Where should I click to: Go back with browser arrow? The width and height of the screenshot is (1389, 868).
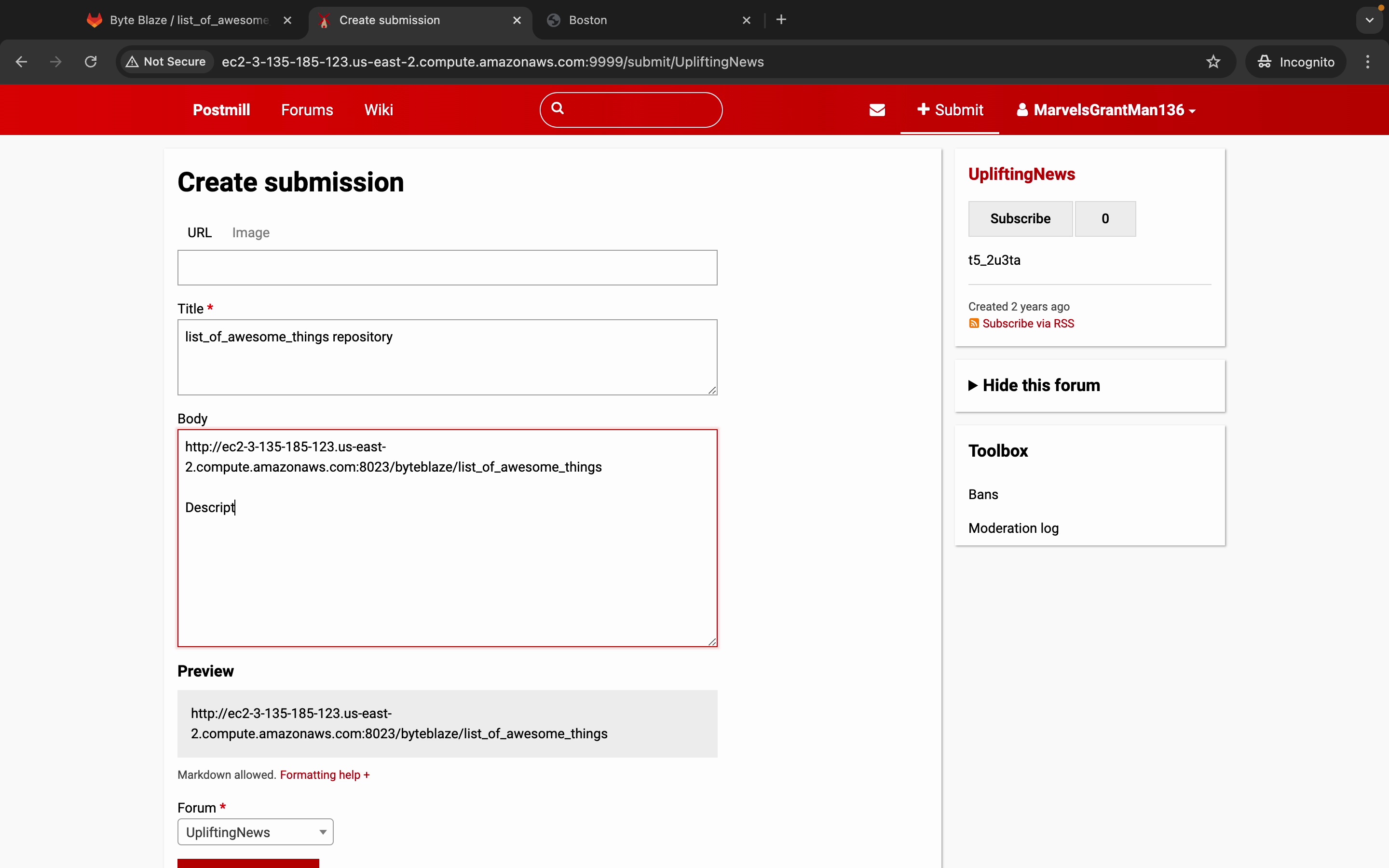(x=21, y=62)
